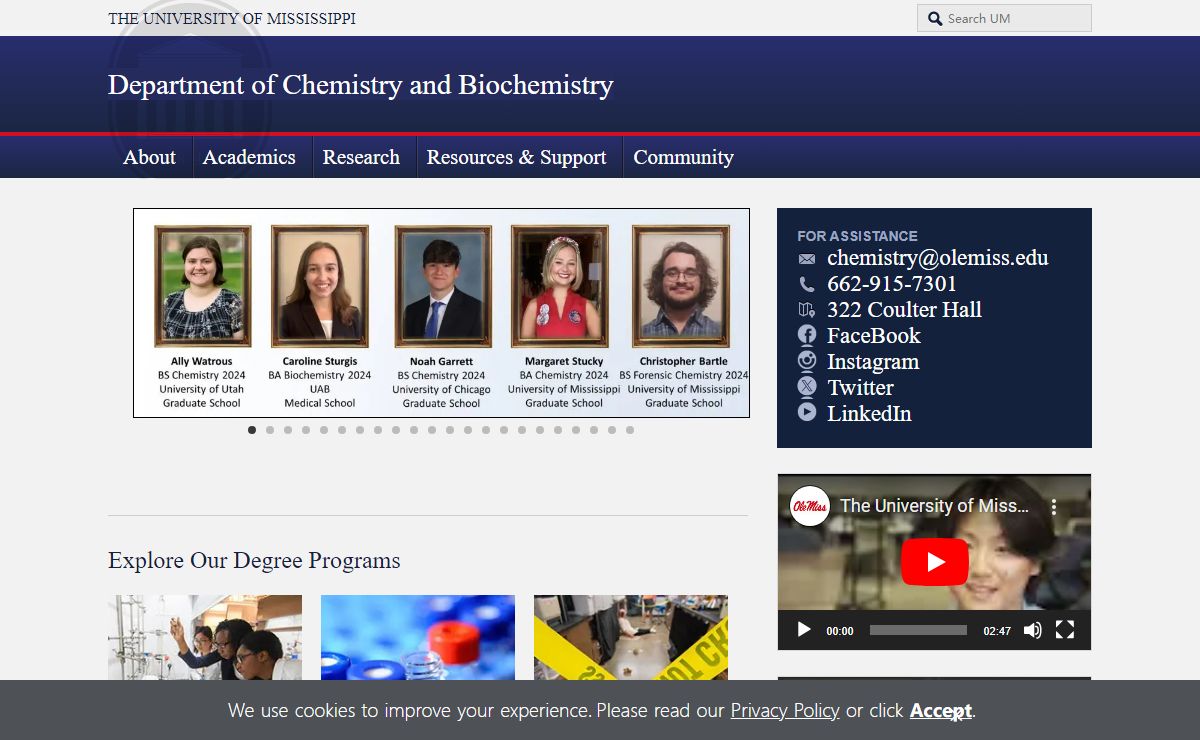Read the Privacy Policy link
The image size is (1200, 740).
click(x=785, y=710)
